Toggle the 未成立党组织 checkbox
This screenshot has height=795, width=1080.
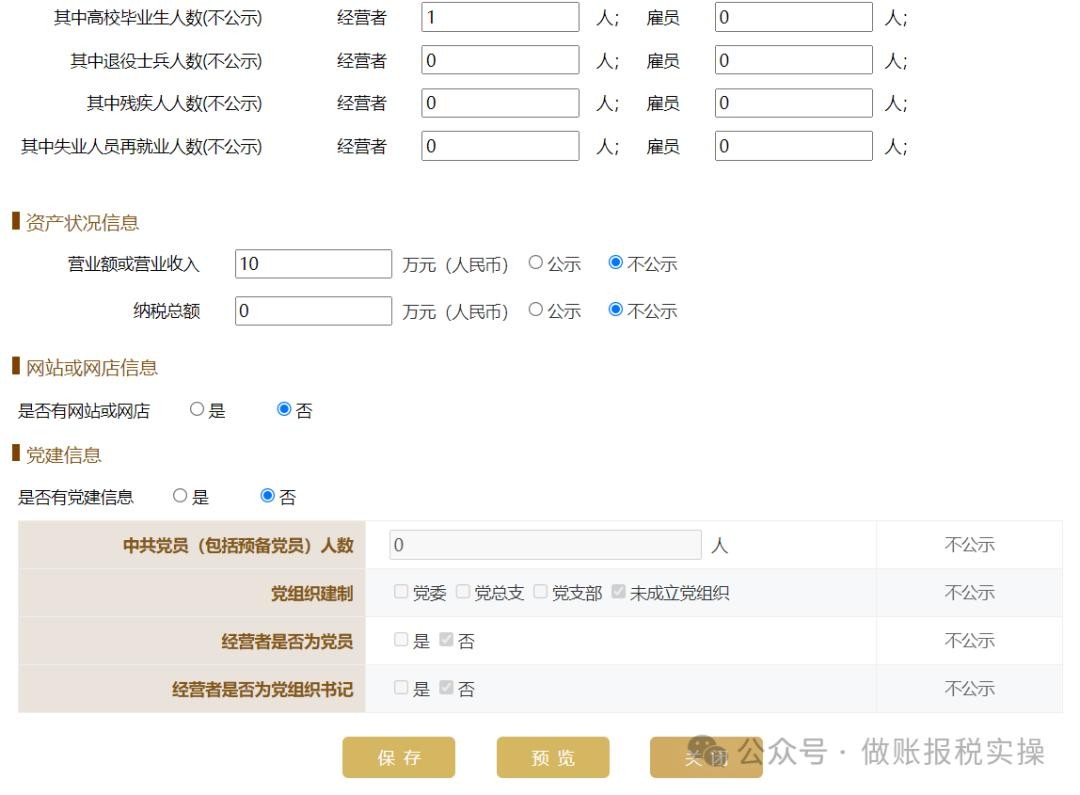coord(618,592)
